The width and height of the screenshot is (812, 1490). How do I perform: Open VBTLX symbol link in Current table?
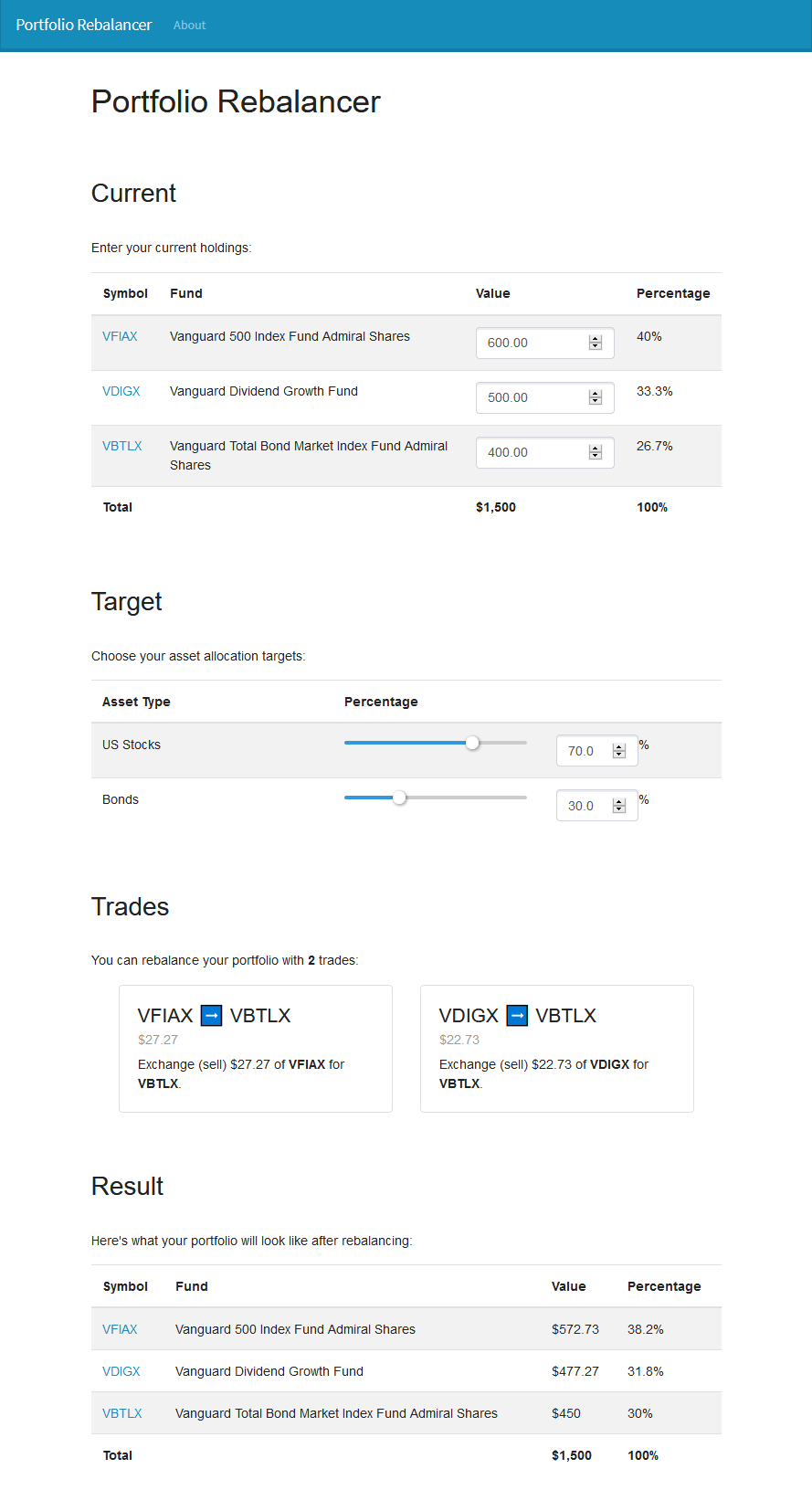[122, 446]
